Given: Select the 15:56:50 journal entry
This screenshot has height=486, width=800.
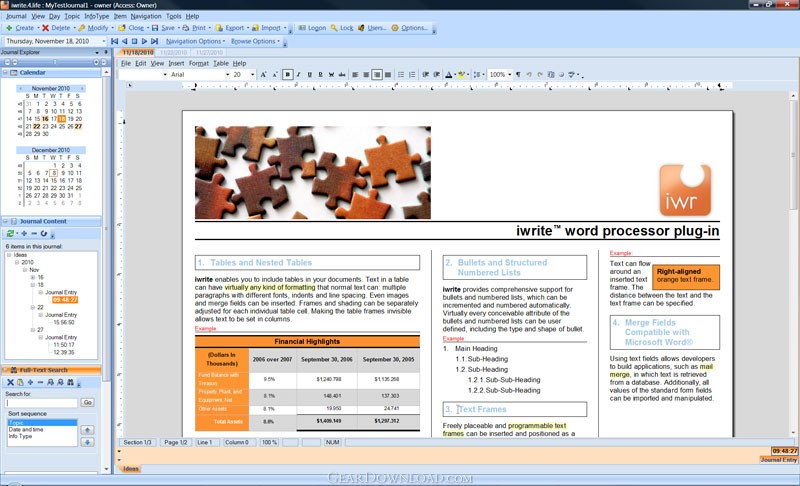Looking at the screenshot, I should pyautogui.click(x=64, y=322).
